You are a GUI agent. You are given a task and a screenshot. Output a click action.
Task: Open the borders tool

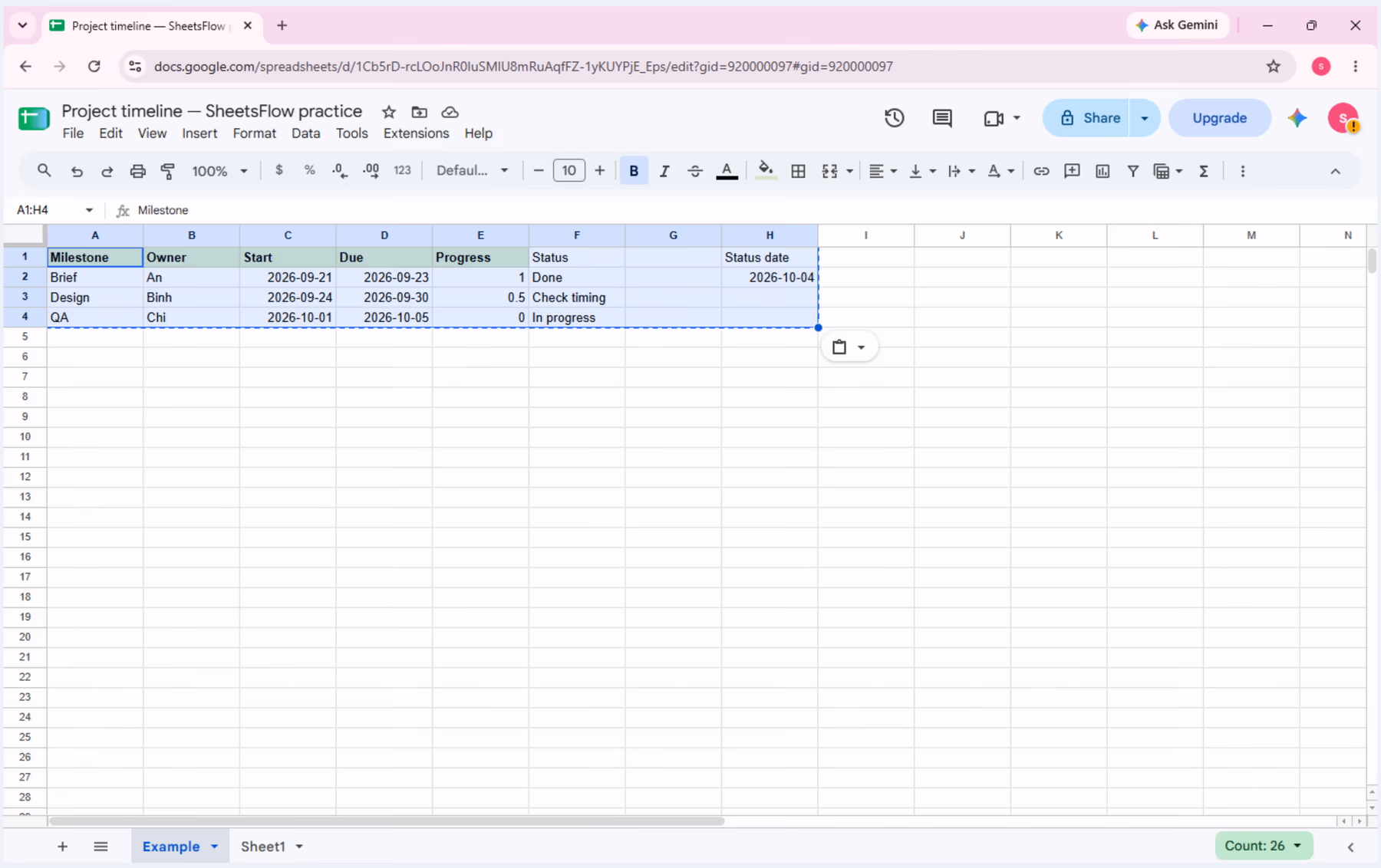[798, 171]
